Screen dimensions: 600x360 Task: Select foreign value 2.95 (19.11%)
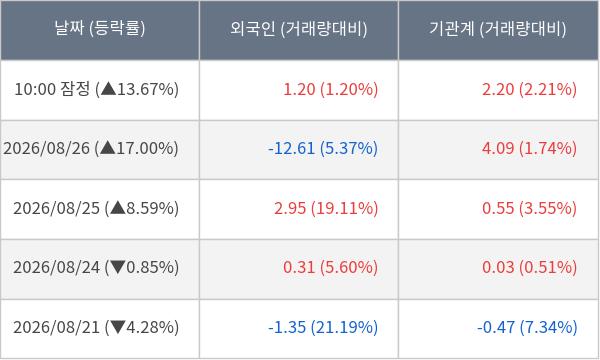(326, 209)
